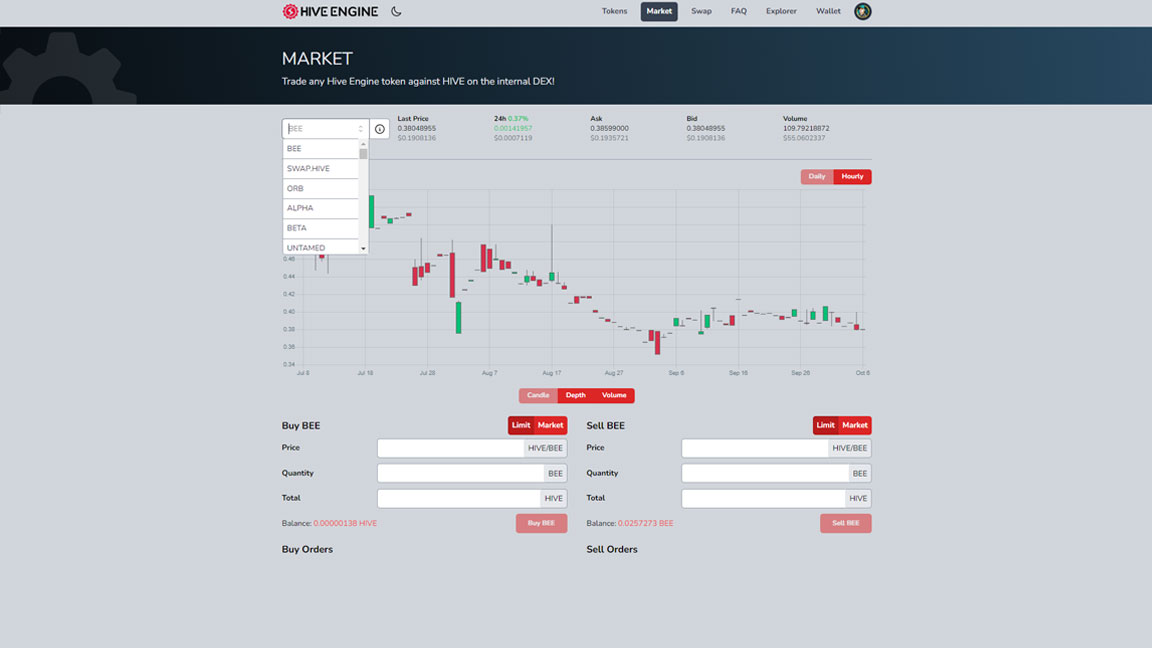Open the user profile avatar
Image resolution: width=1152 pixels, height=648 pixels.
pos(863,11)
